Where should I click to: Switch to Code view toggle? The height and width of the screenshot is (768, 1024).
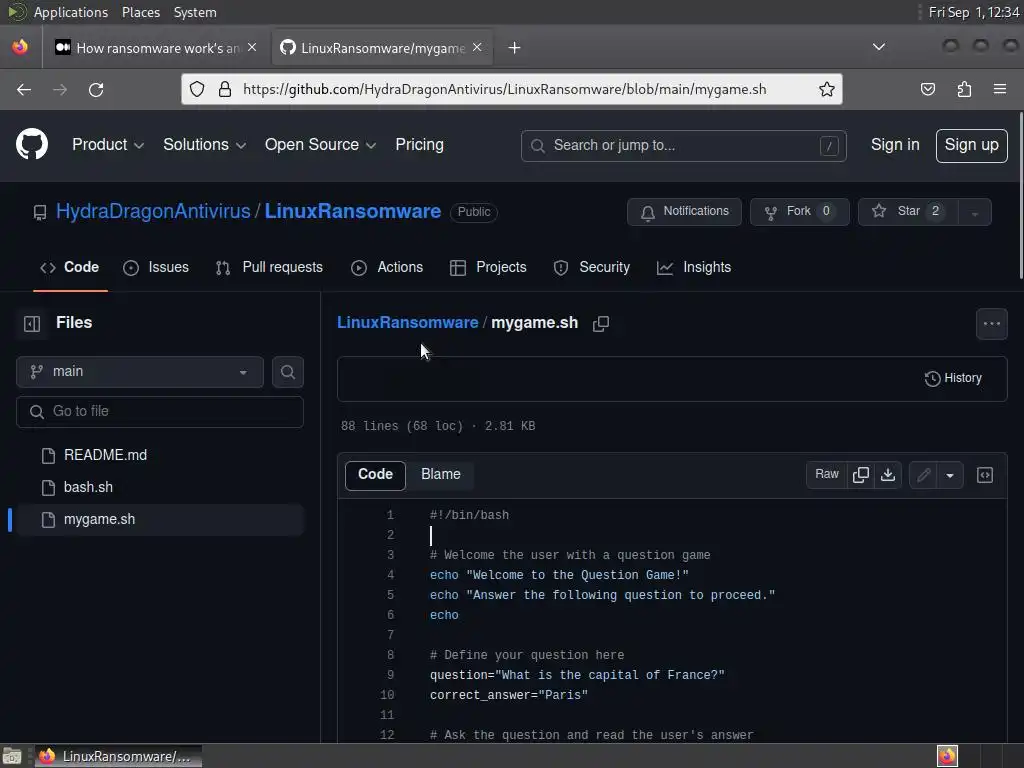376,475
